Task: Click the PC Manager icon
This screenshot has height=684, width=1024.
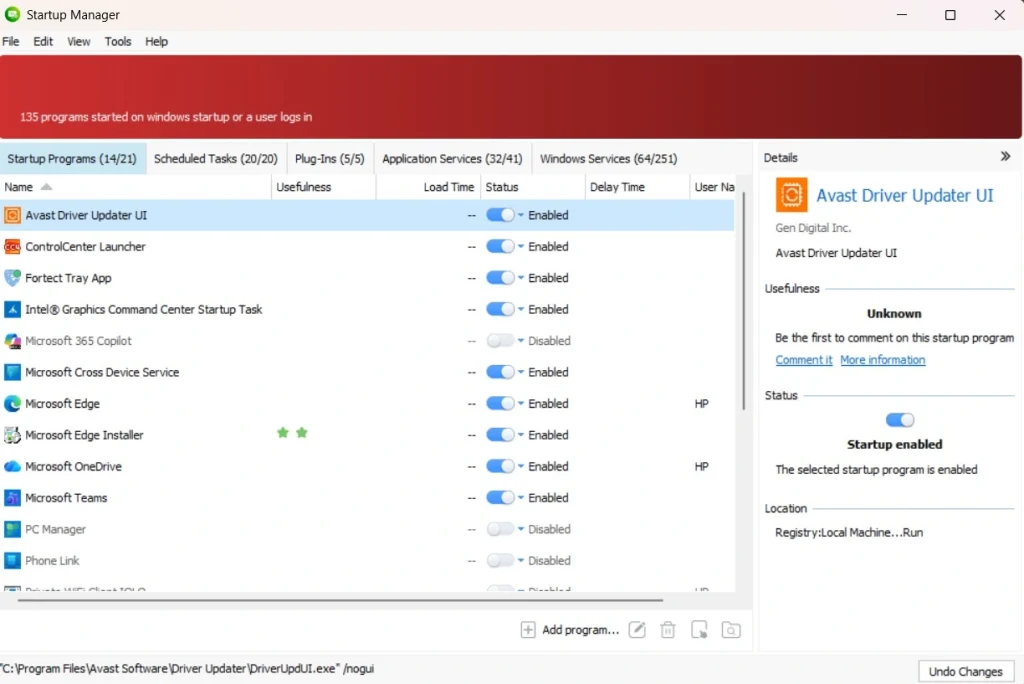Action: pyautogui.click(x=12, y=529)
